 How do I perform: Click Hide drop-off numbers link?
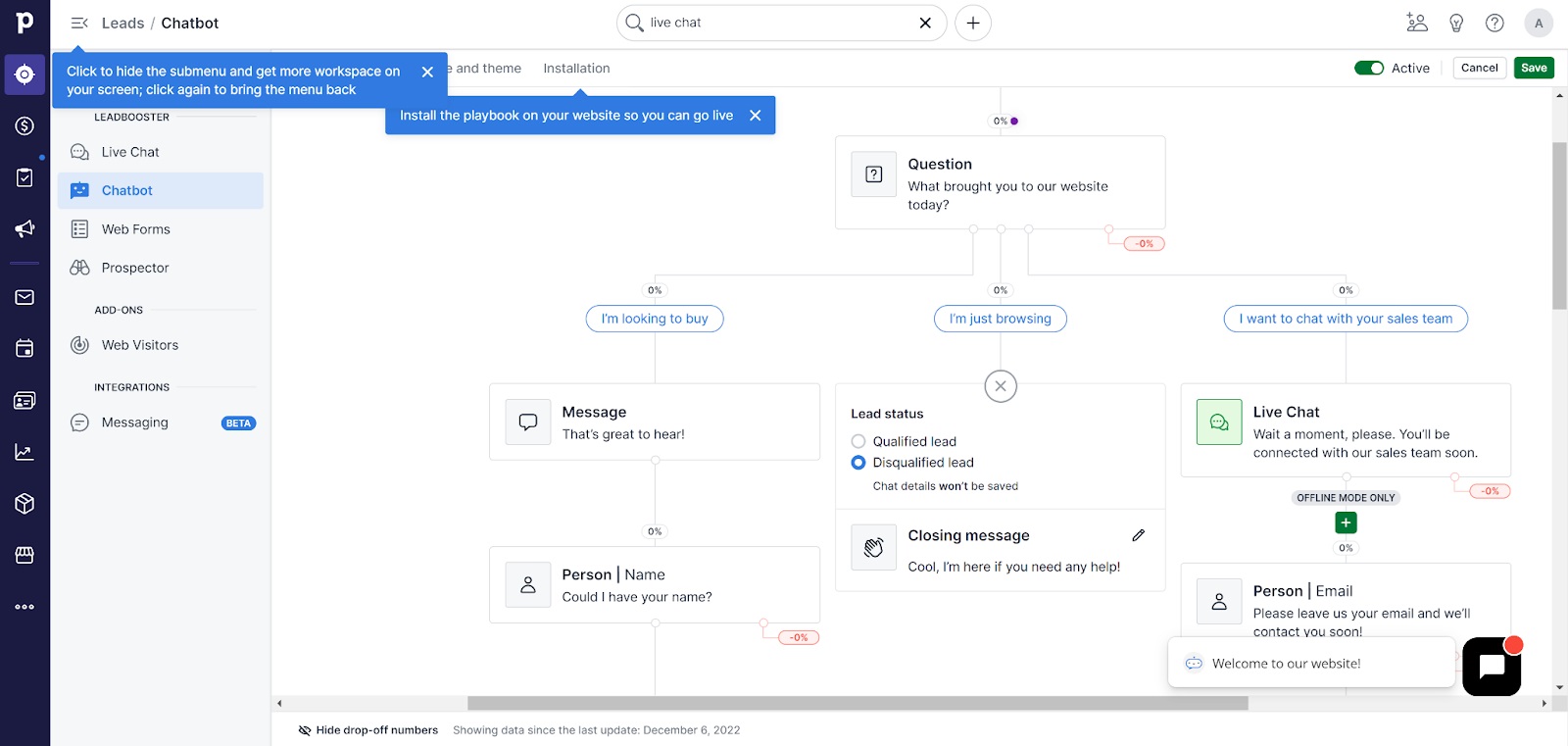[x=368, y=730]
